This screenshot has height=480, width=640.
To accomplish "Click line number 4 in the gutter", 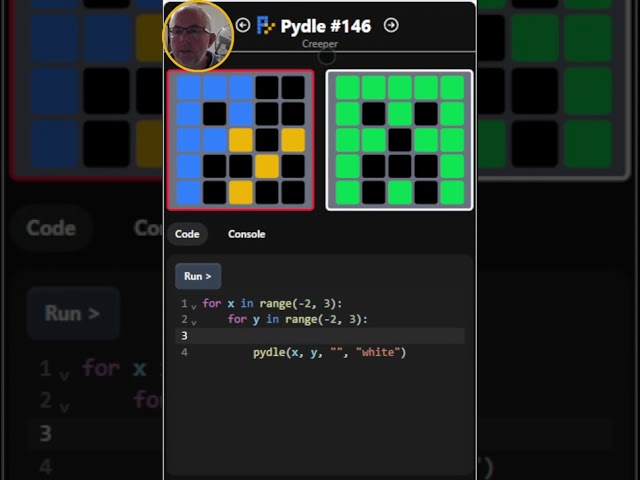I will (184, 352).
